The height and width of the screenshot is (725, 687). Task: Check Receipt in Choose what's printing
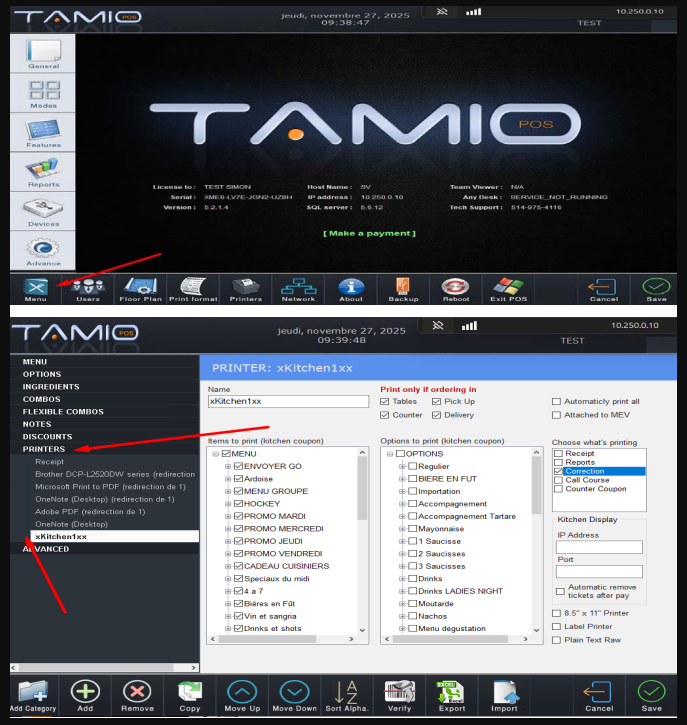558,454
